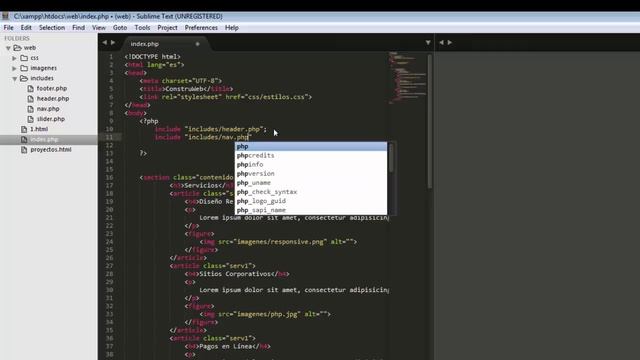640x360 pixels.
Task: Open the tab list dropdown arrow
Action: pyautogui.click(x=428, y=42)
